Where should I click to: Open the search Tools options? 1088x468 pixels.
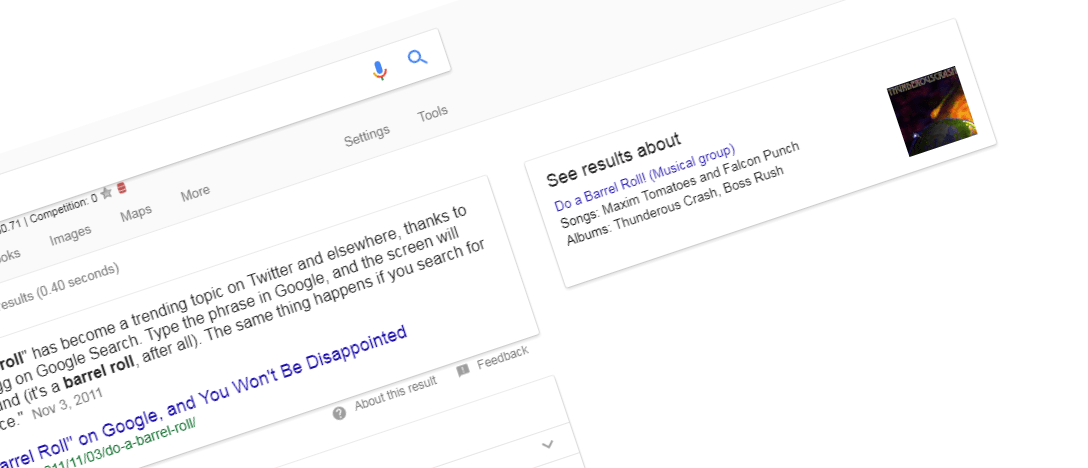[432, 114]
